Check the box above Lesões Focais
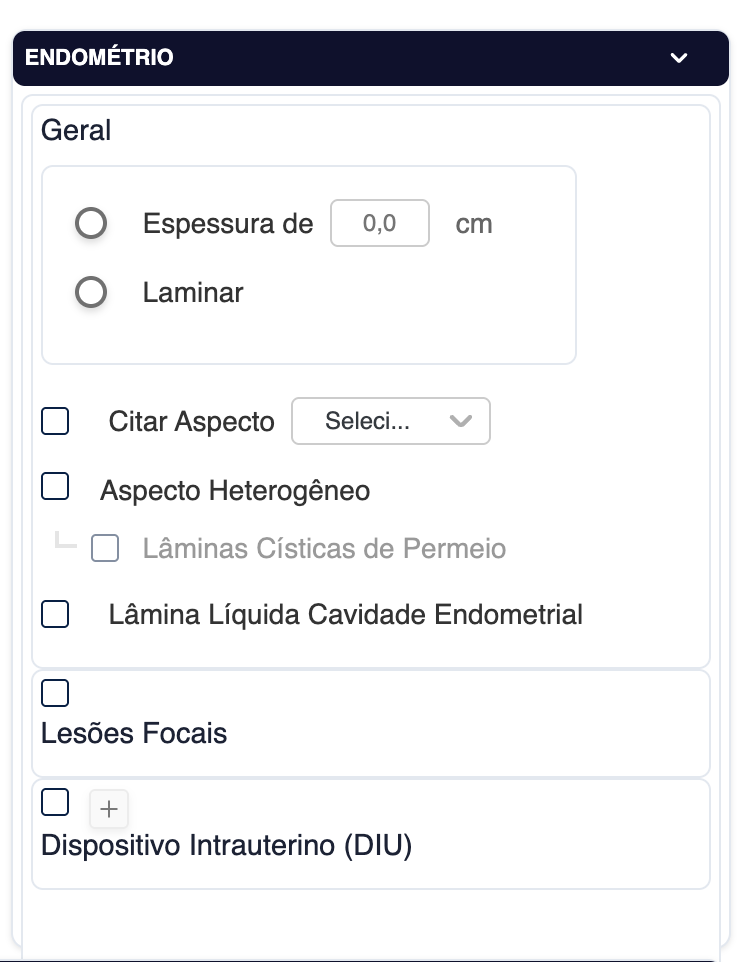The image size is (744, 962). click(55, 692)
